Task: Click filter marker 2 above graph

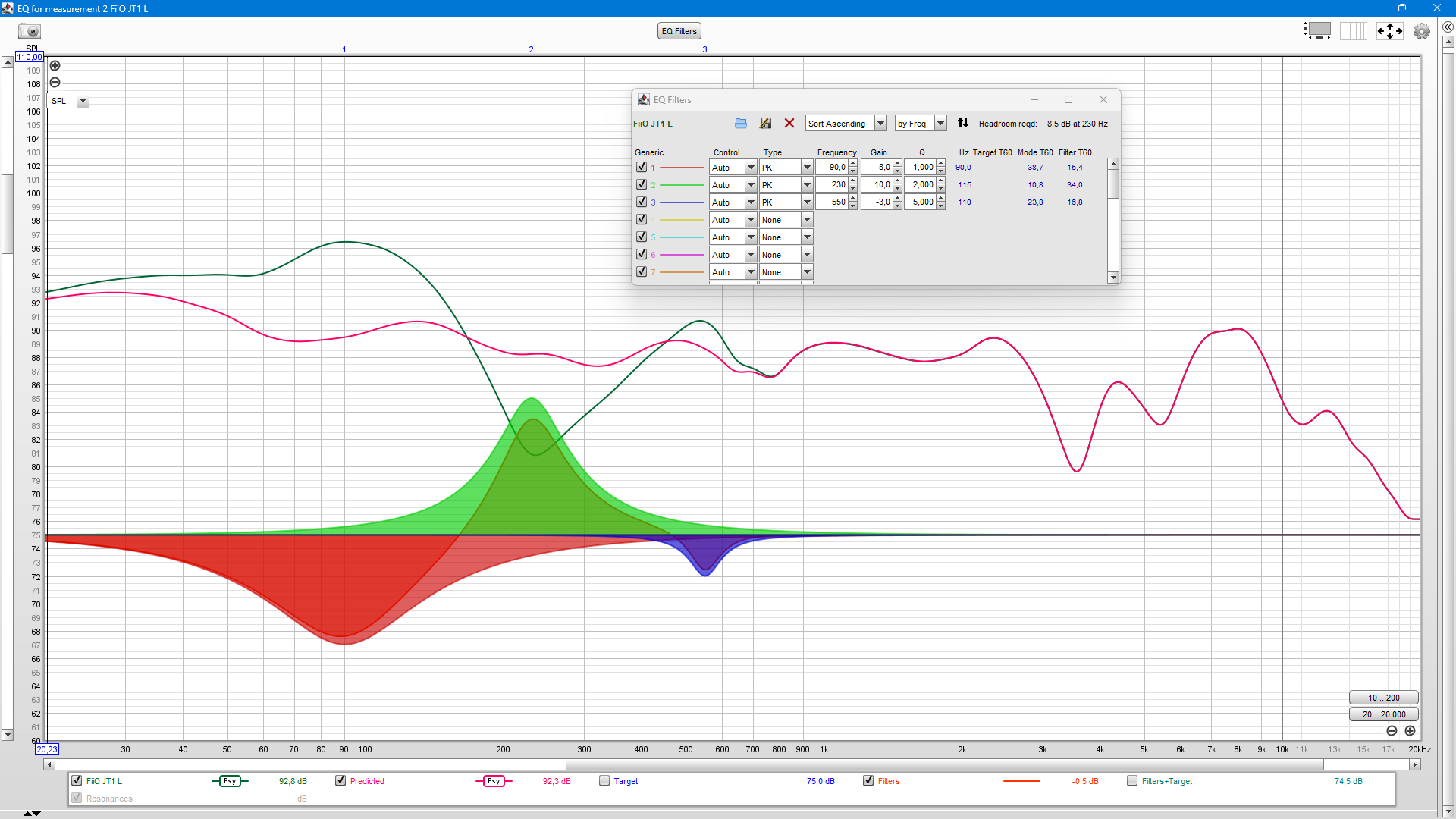Action: pos(531,49)
